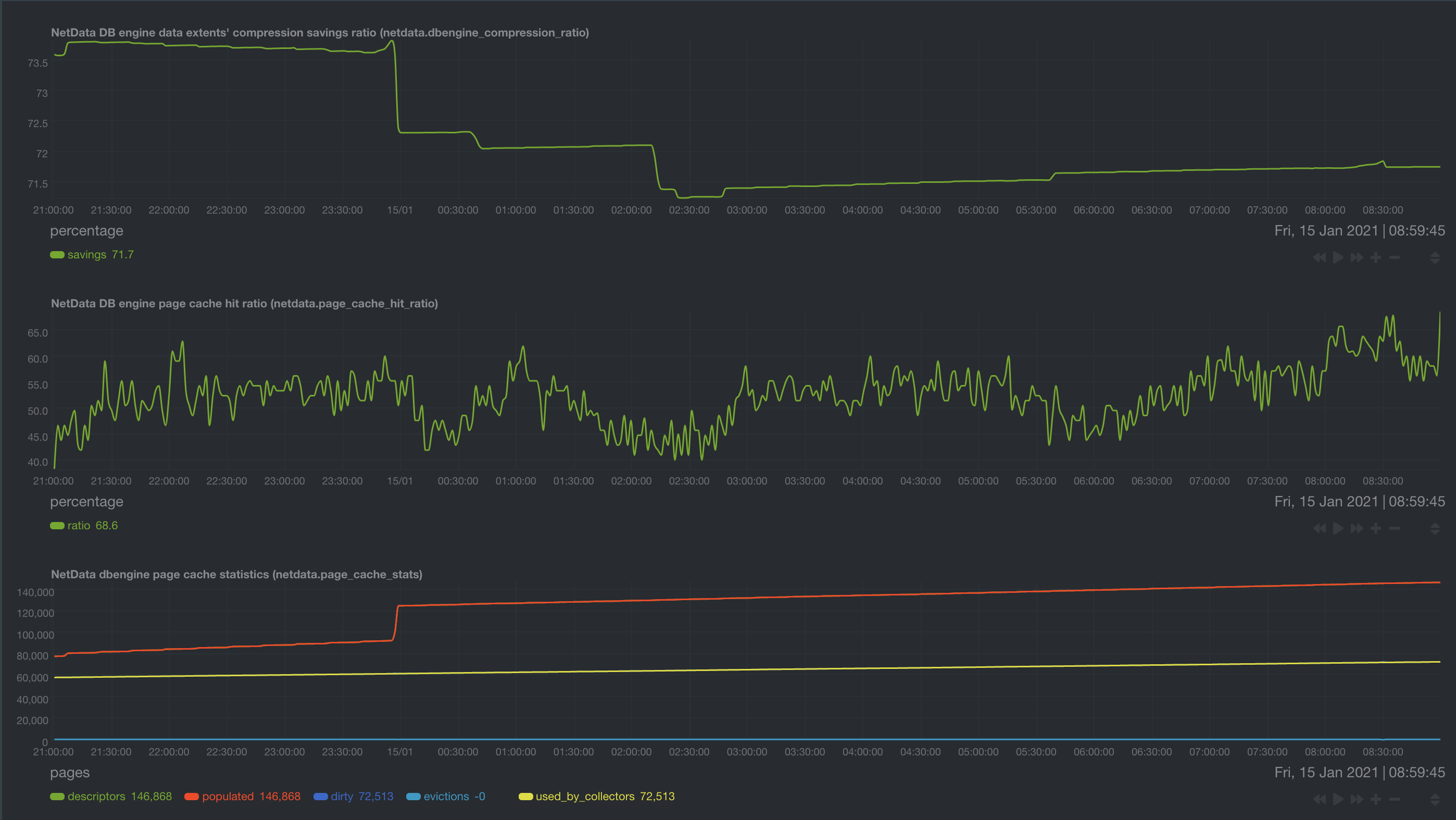Zoom in on the page cache stats chart

1376,799
